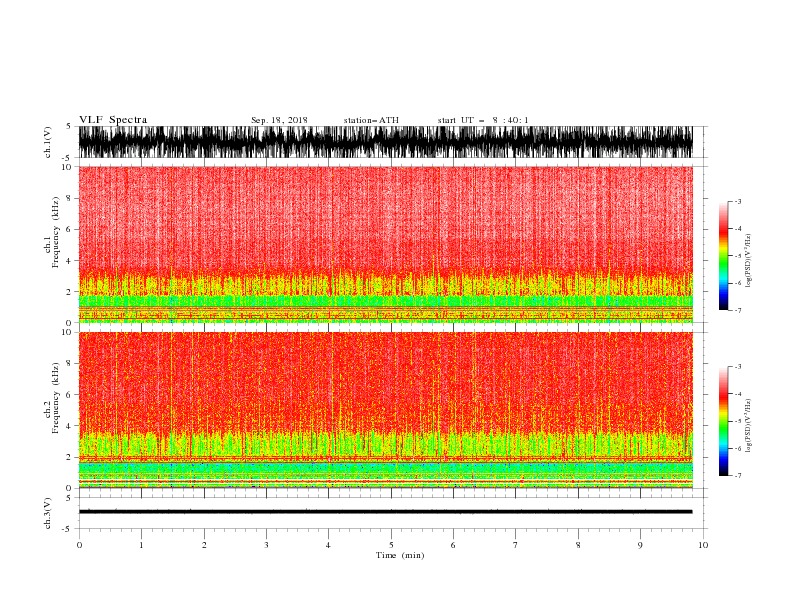Image resolution: width=792 pixels, height=612 pixels.
Task: Click the date text "Sep. 18, 2018"
Action: click(x=279, y=120)
